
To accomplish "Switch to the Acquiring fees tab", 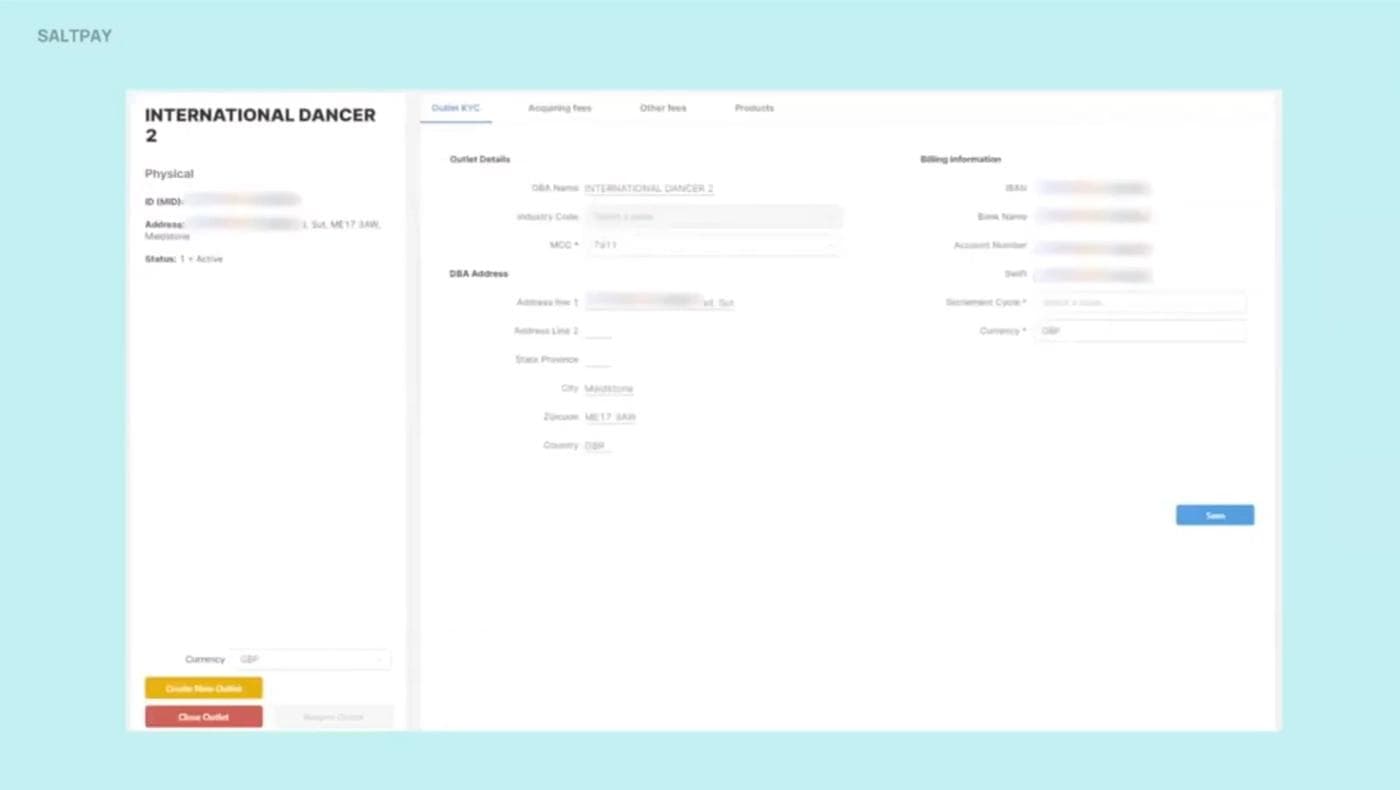I will [559, 108].
